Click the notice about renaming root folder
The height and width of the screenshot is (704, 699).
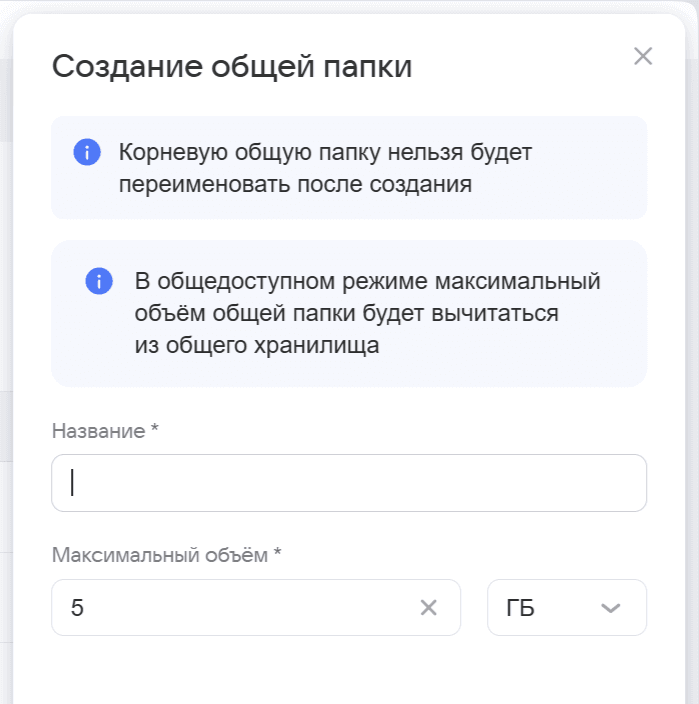(x=349, y=168)
